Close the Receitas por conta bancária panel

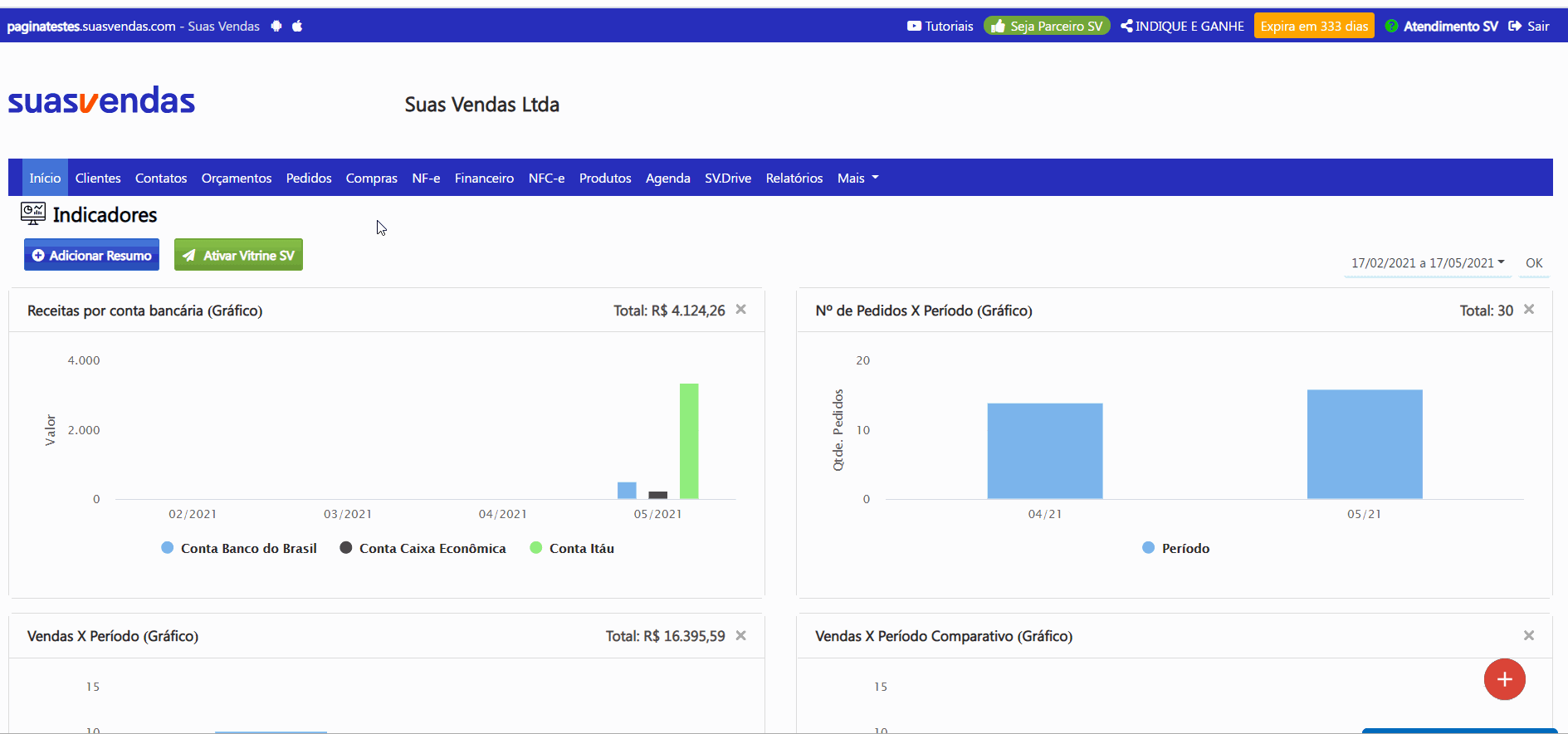click(x=741, y=309)
